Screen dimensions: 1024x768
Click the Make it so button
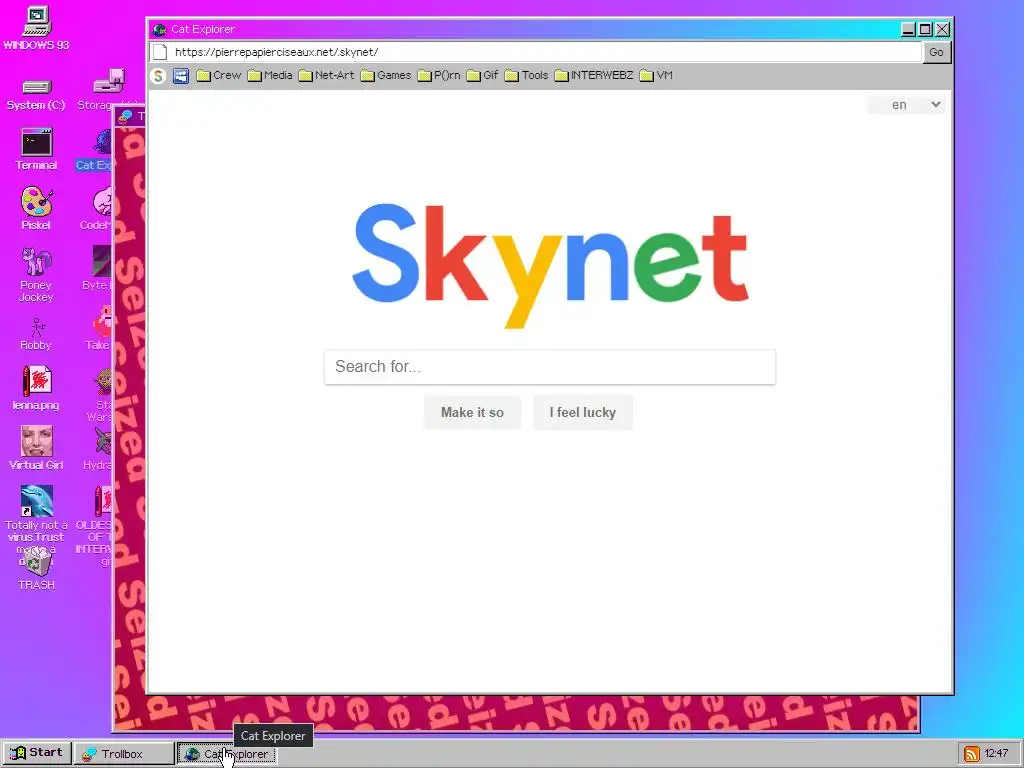pyautogui.click(x=472, y=412)
